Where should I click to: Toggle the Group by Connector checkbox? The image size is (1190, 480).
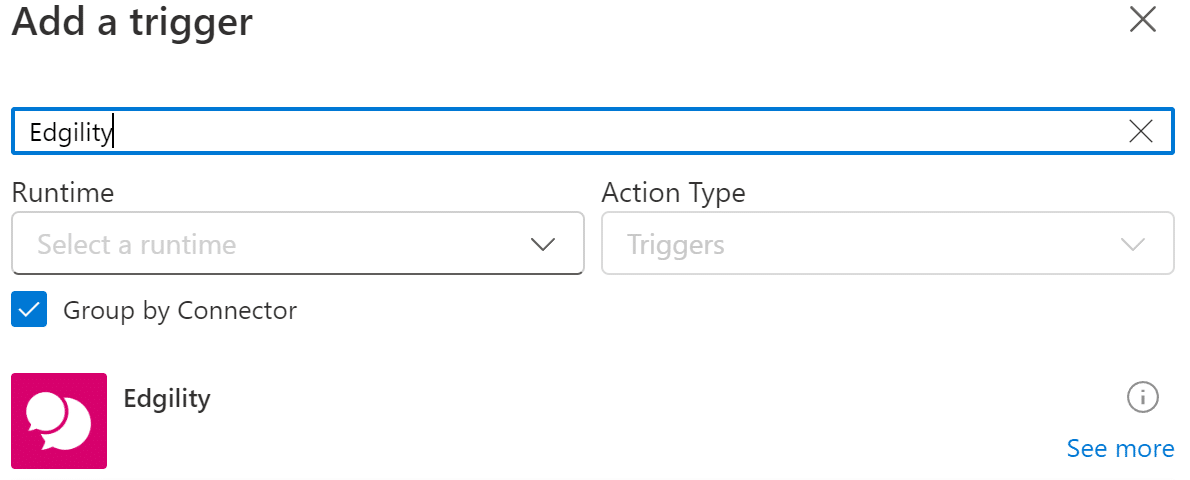[29, 310]
